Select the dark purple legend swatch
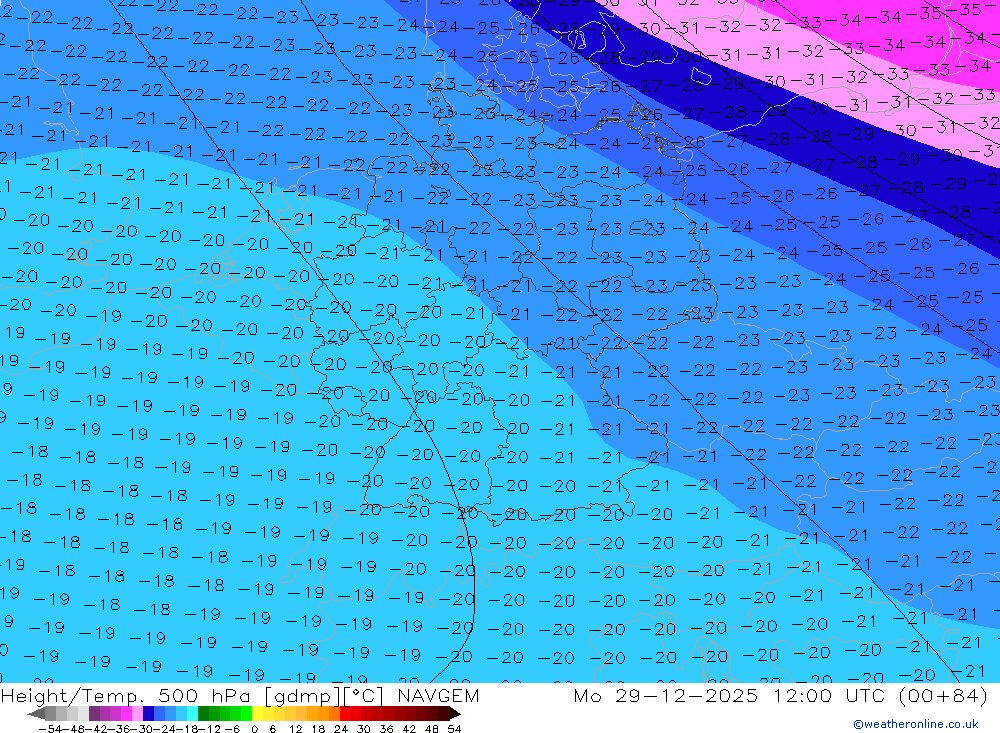The image size is (1000, 733). click(94, 714)
